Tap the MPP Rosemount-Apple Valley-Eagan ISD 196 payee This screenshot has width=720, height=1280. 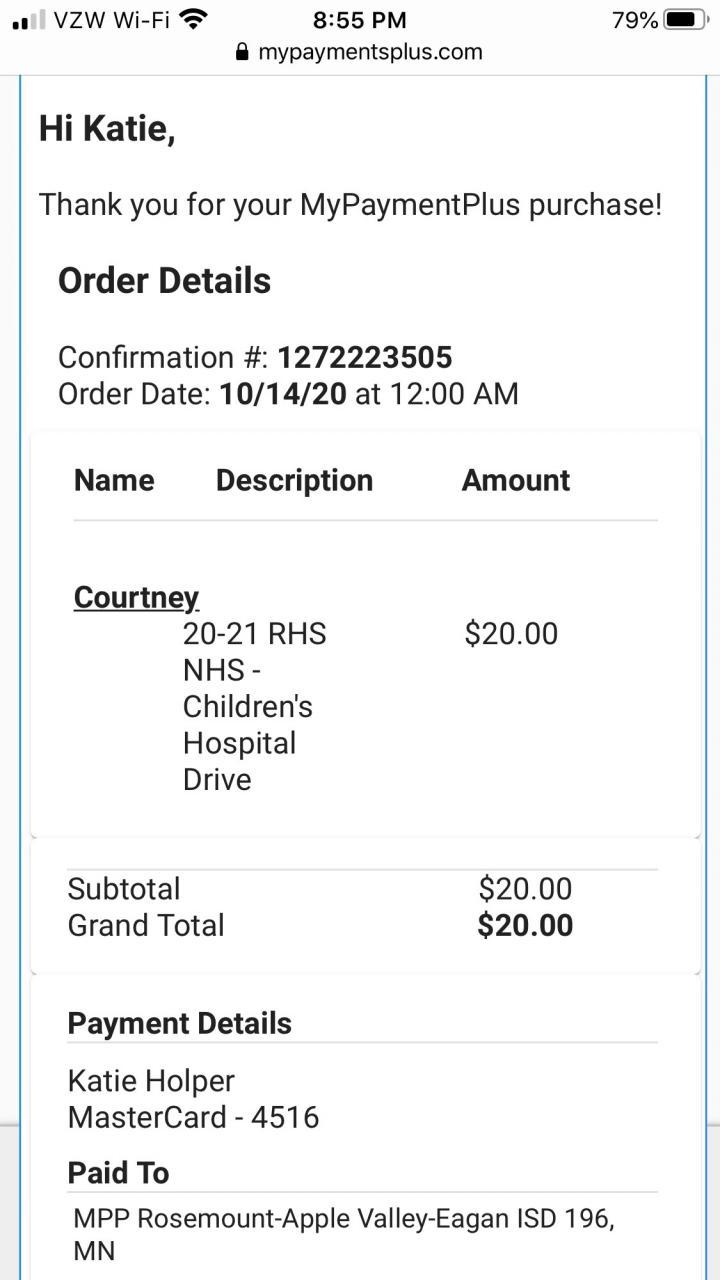click(x=343, y=1219)
